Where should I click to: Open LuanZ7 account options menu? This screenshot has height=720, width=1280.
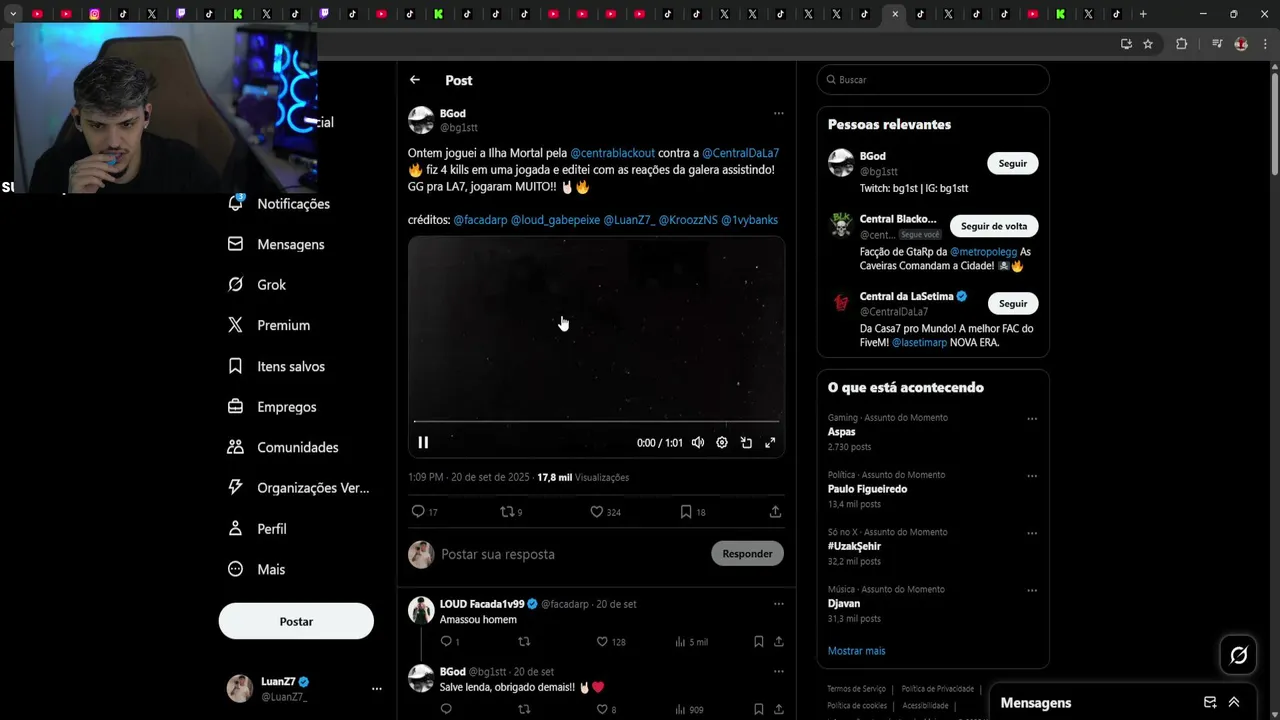click(377, 689)
